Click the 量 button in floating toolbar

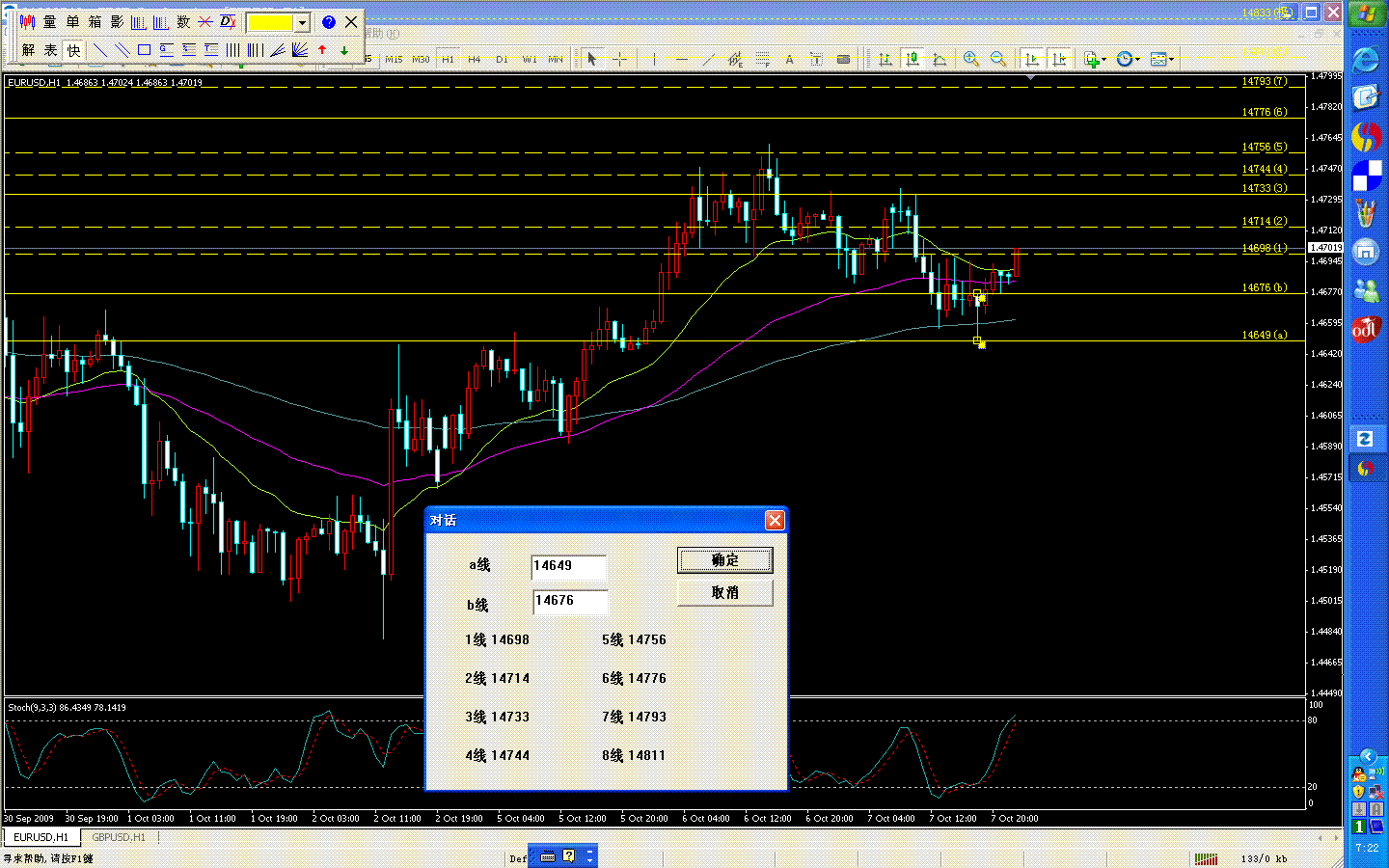[49, 22]
